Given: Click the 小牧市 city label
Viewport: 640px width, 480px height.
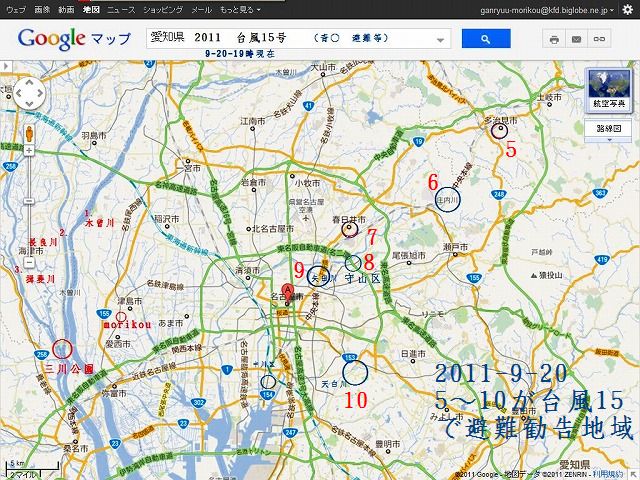Looking at the screenshot, I should [x=307, y=183].
